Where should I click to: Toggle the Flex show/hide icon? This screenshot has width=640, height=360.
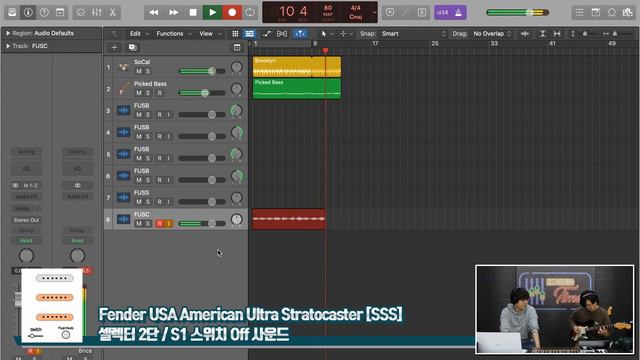pos(282,34)
